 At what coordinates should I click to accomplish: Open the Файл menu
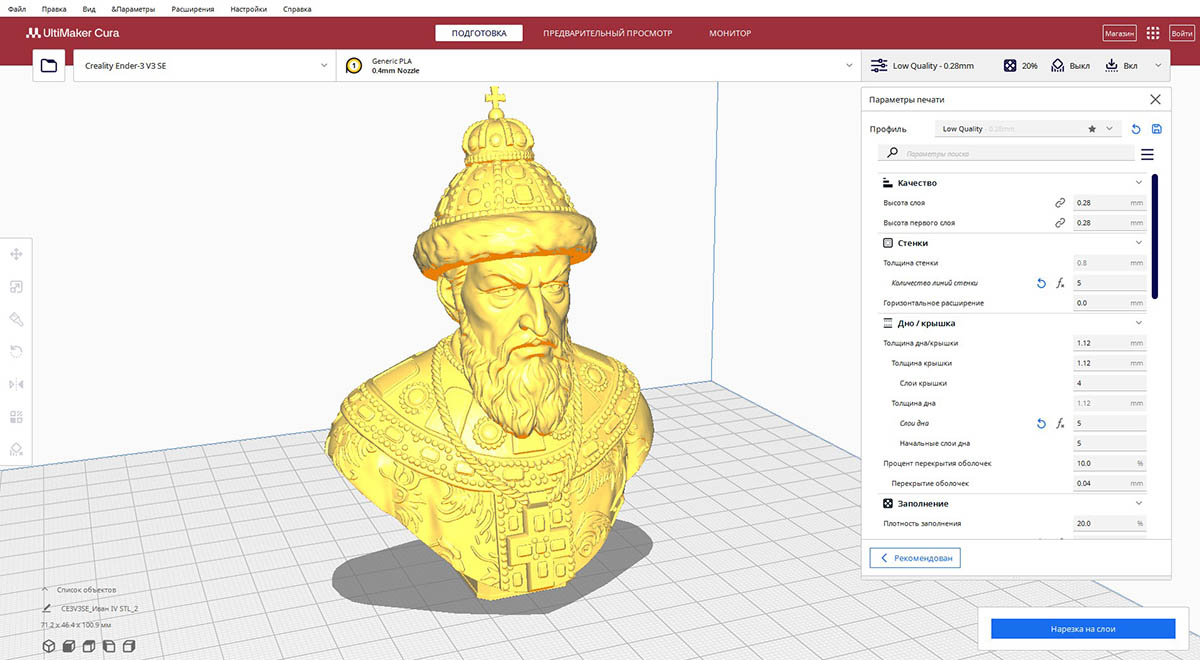pos(16,9)
